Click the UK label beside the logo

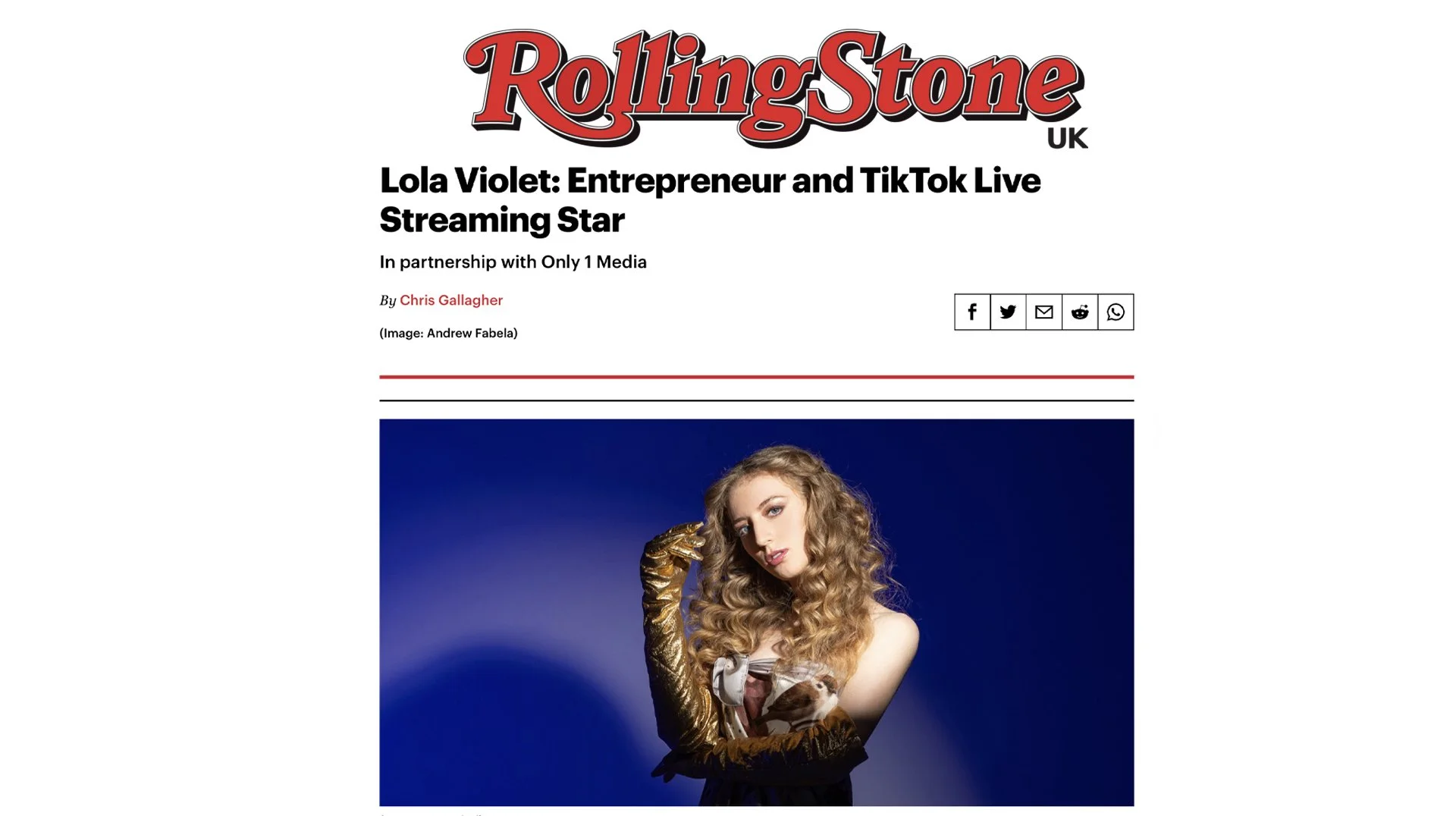(1067, 138)
